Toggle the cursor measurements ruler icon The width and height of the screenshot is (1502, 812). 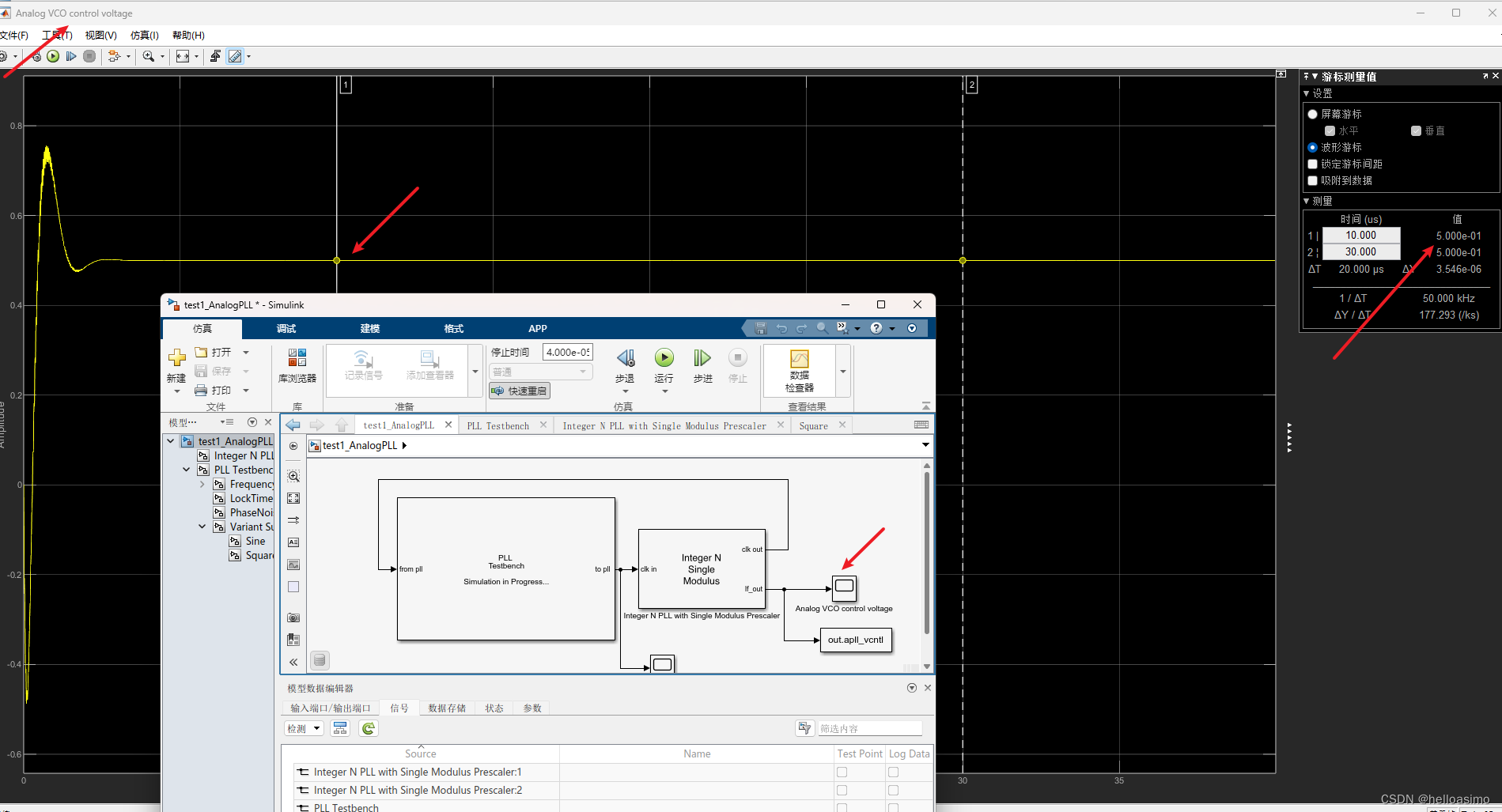pyautogui.click(x=235, y=56)
